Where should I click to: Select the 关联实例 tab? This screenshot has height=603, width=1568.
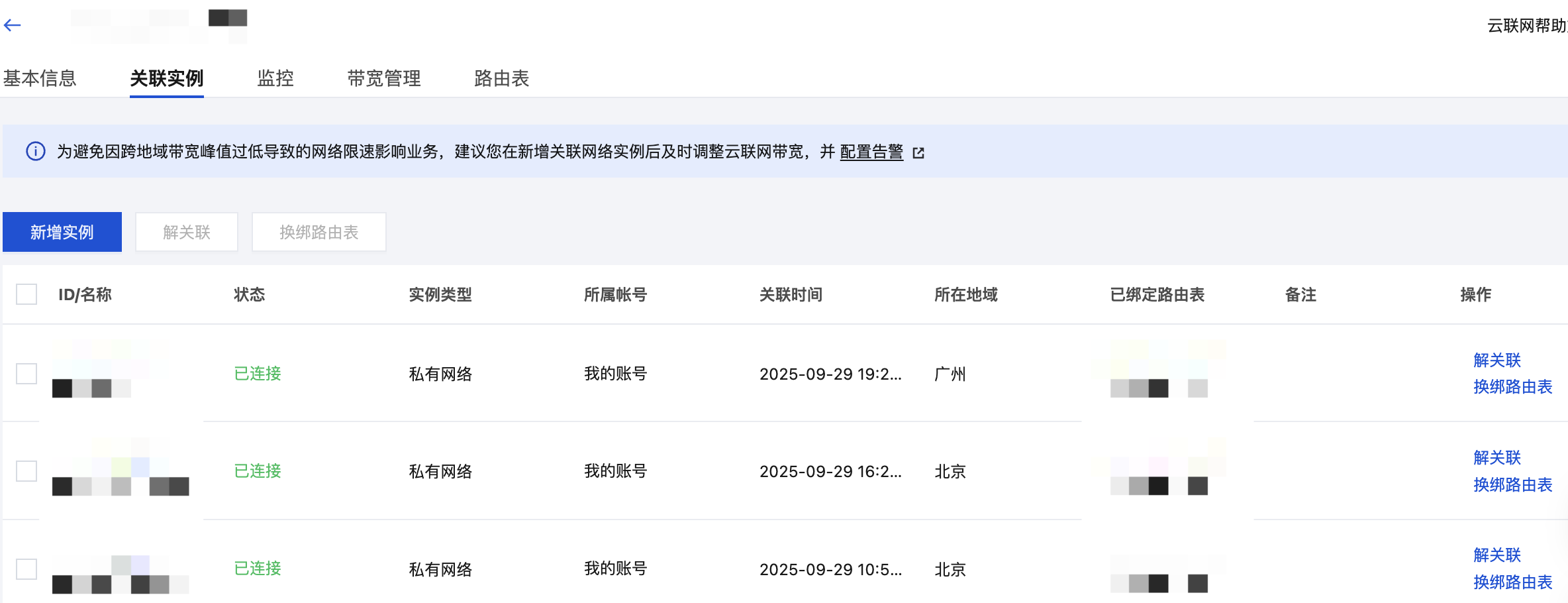tap(167, 78)
